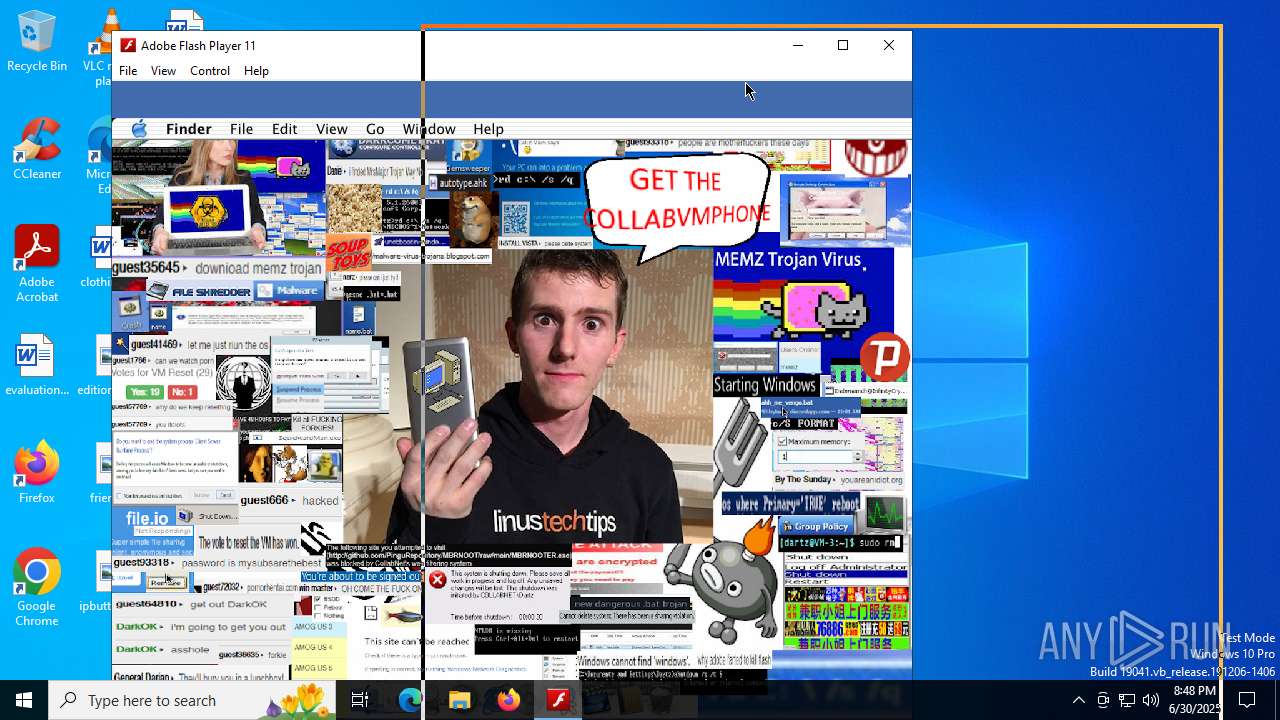Image resolution: width=1280 pixels, height=720 pixels.
Task: Toggle the 'Maximum memory' checkbox
Action: [782, 441]
